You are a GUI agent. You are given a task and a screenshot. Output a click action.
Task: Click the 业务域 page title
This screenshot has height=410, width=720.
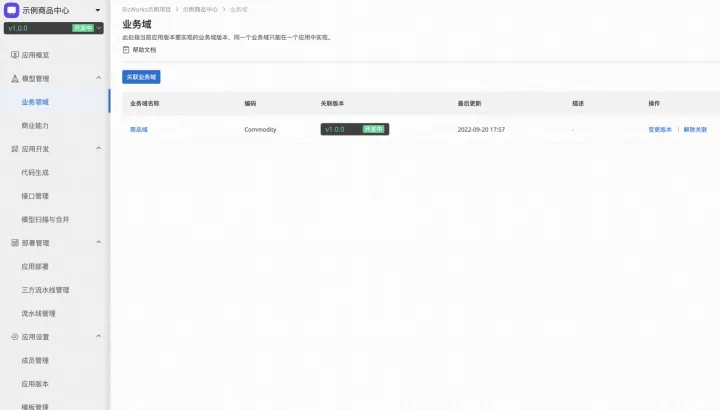point(137,24)
